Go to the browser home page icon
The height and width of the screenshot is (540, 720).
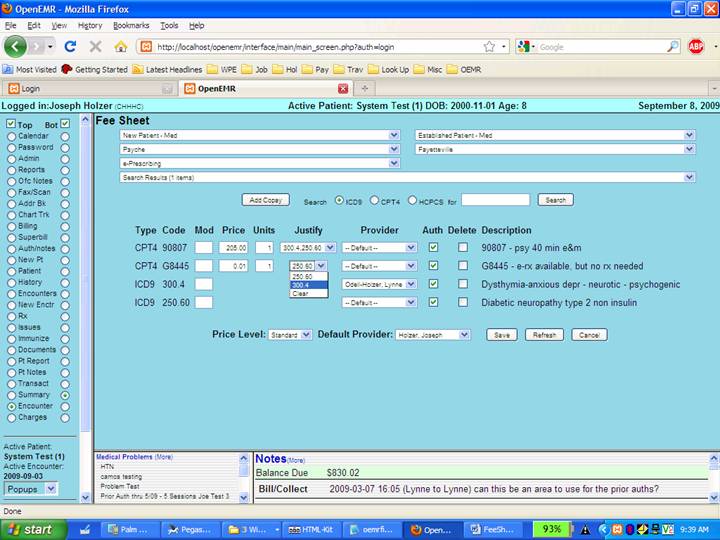click(121, 46)
